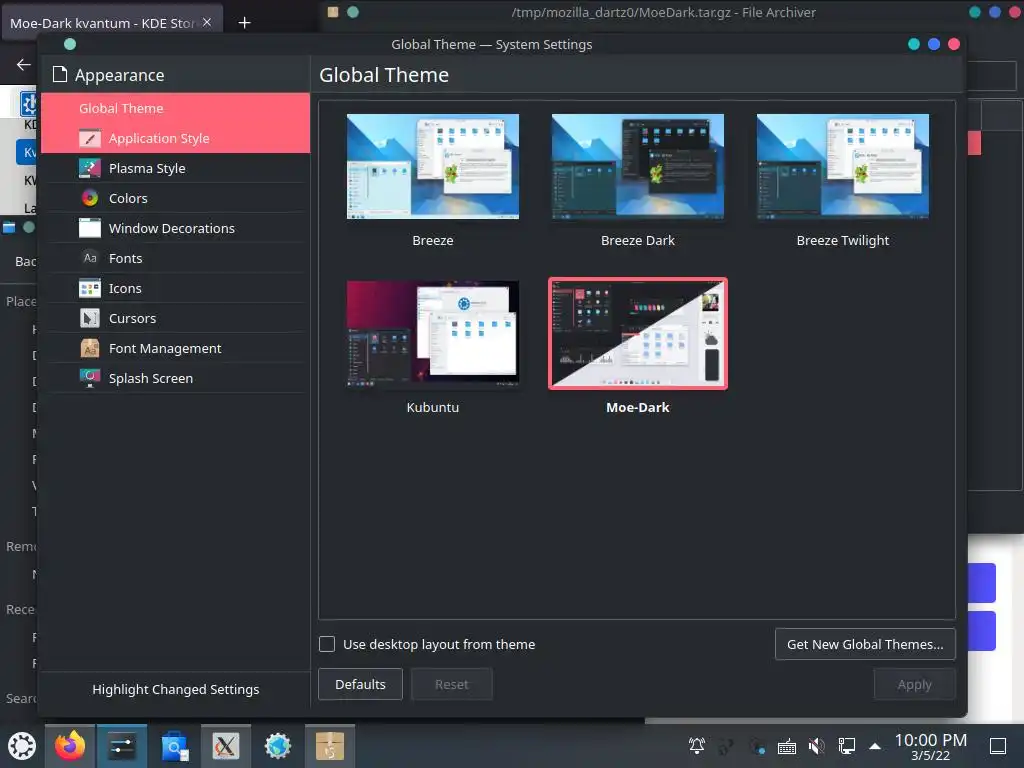Image resolution: width=1024 pixels, height=768 pixels.
Task: Select Global Theme in the sidebar
Action: coord(175,108)
